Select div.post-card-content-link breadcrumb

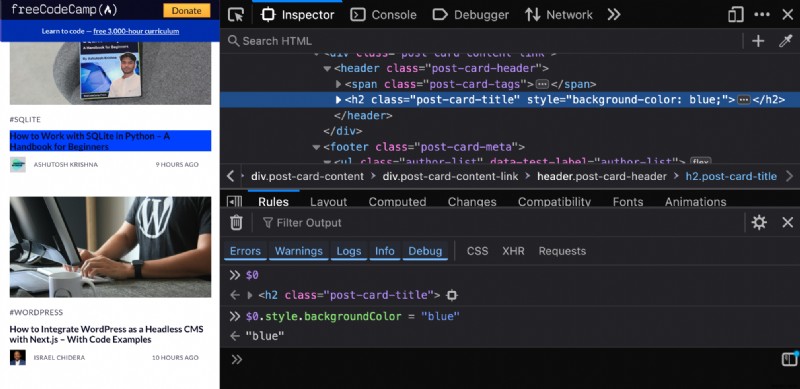coord(451,177)
